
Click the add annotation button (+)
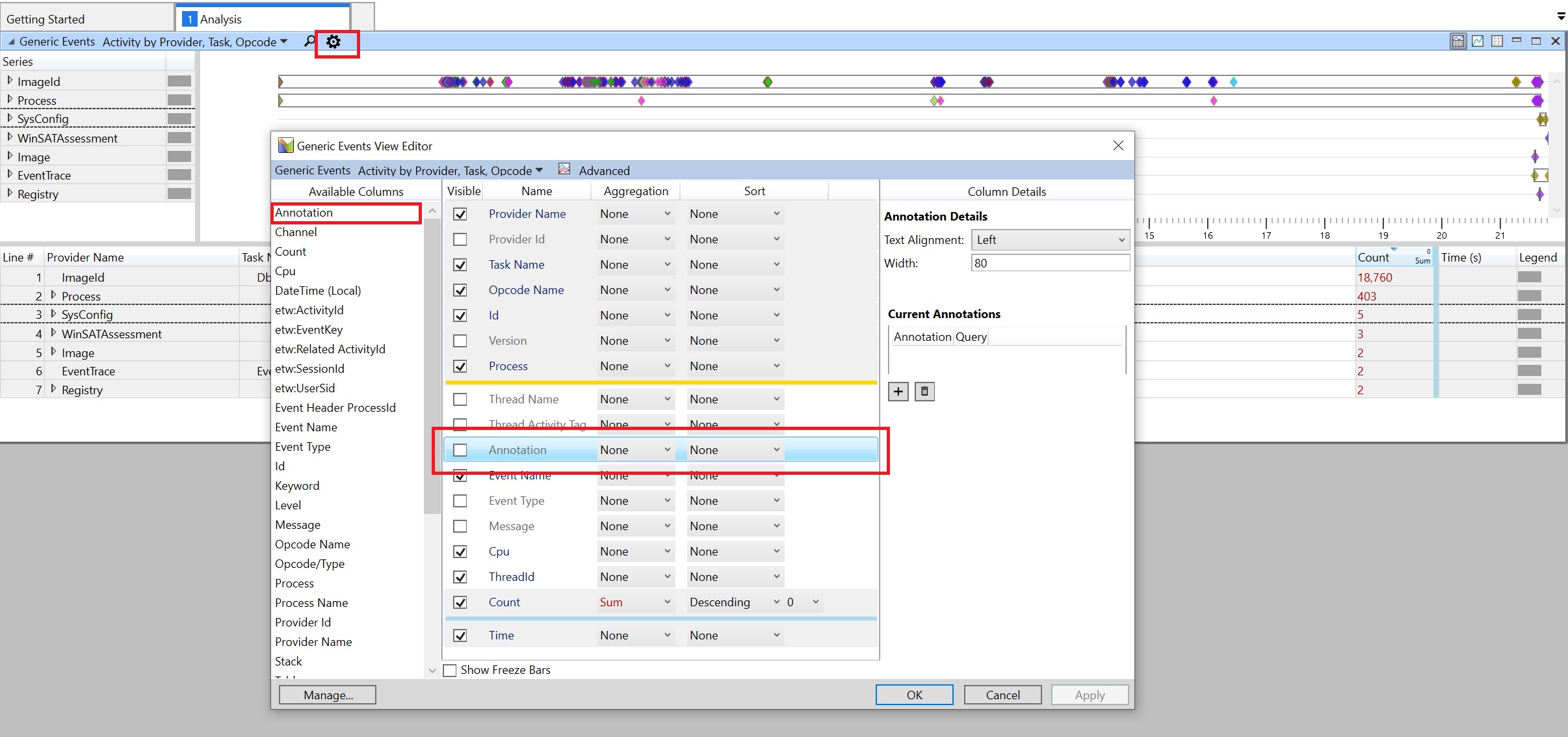tap(897, 391)
